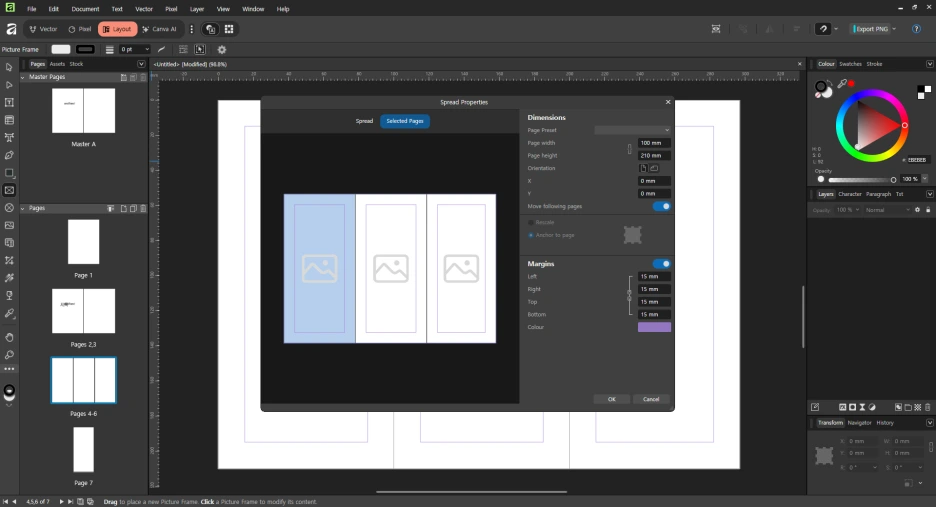
Task: Select the Move tool in left toolbar
Action: [x=9, y=67]
